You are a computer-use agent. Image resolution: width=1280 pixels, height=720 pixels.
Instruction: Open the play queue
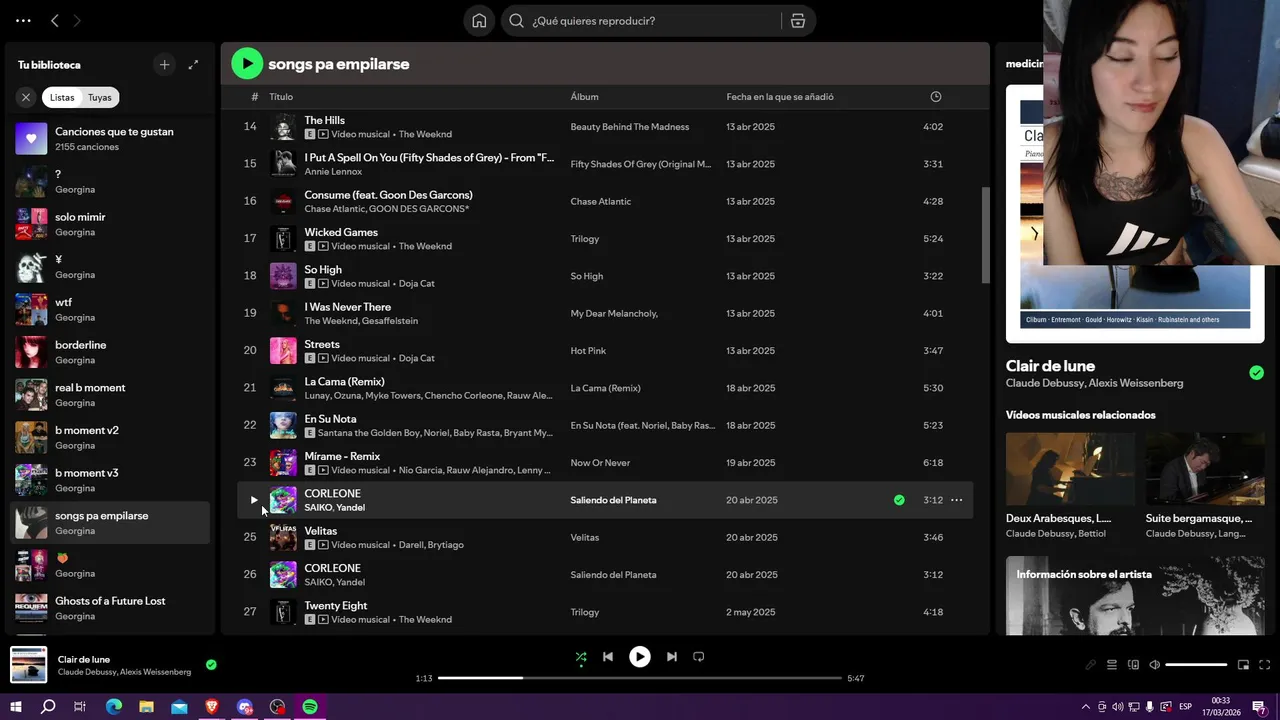pyautogui.click(x=1111, y=665)
